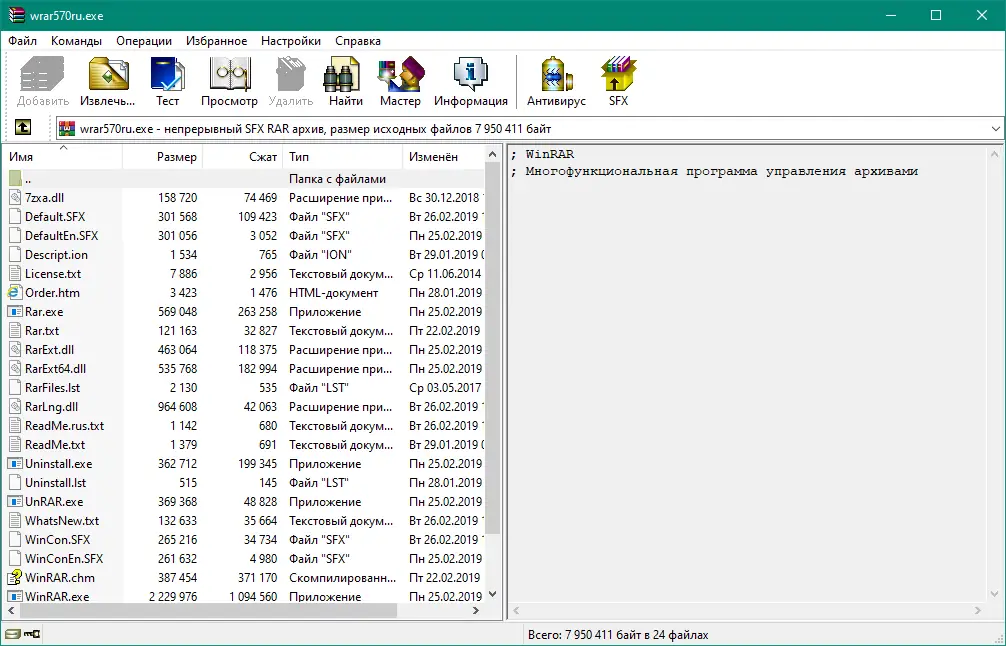
Task: Open internal viewer via Просмотр icon
Action: [229, 78]
